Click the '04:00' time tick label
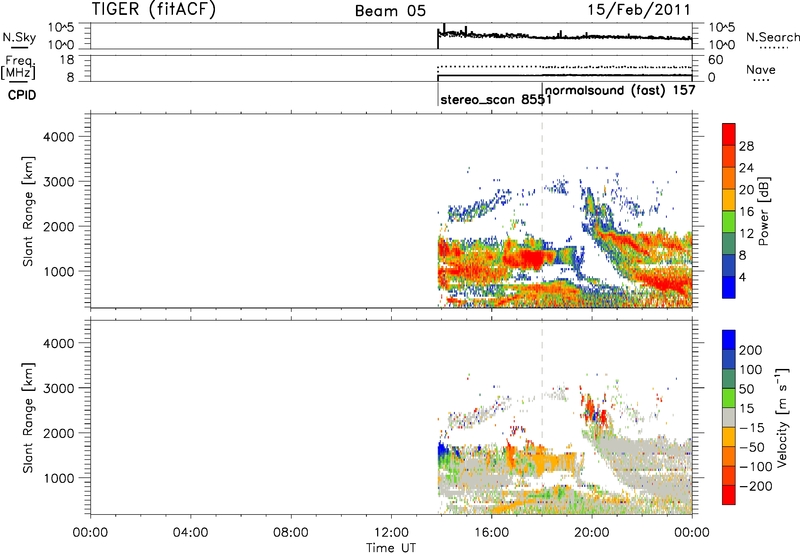This screenshot has height=554, width=800. [x=190, y=533]
